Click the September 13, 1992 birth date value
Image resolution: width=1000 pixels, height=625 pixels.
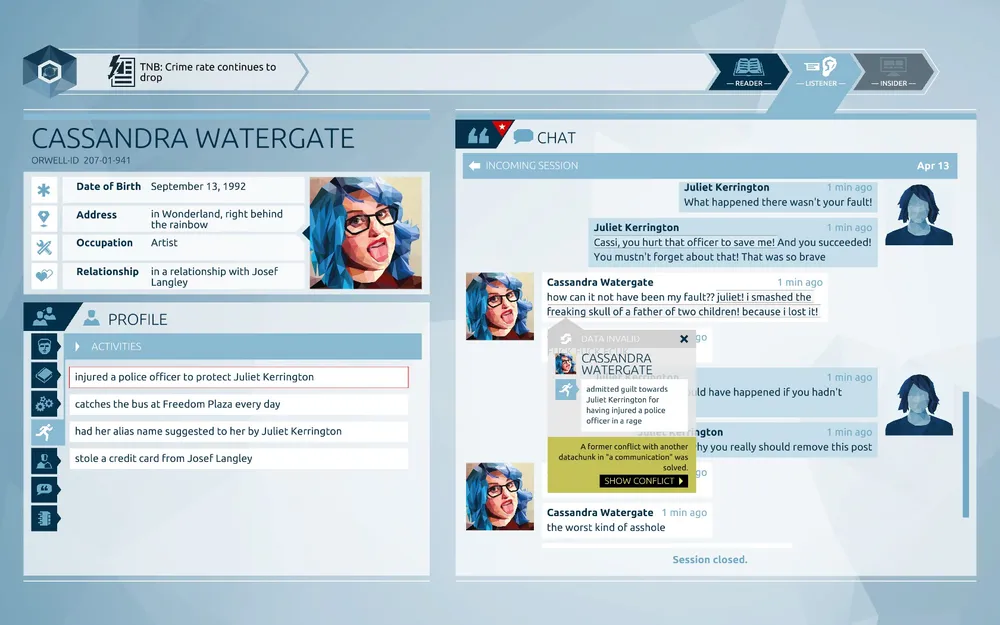198,186
